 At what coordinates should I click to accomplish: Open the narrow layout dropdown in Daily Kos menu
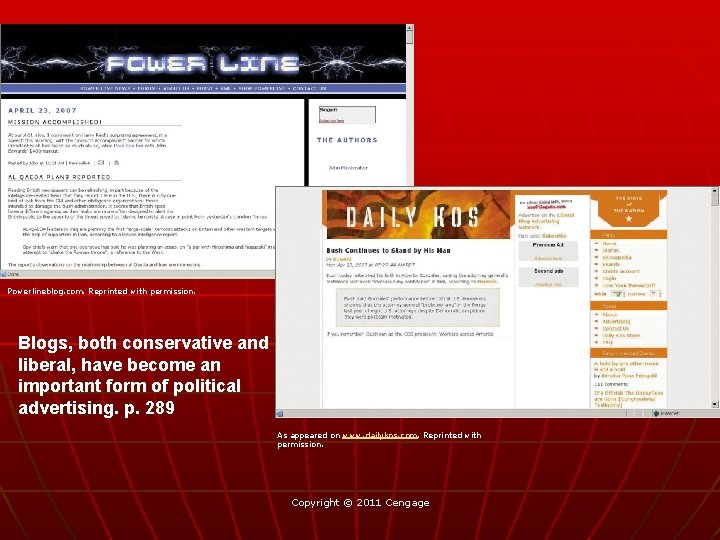tap(656, 294)
